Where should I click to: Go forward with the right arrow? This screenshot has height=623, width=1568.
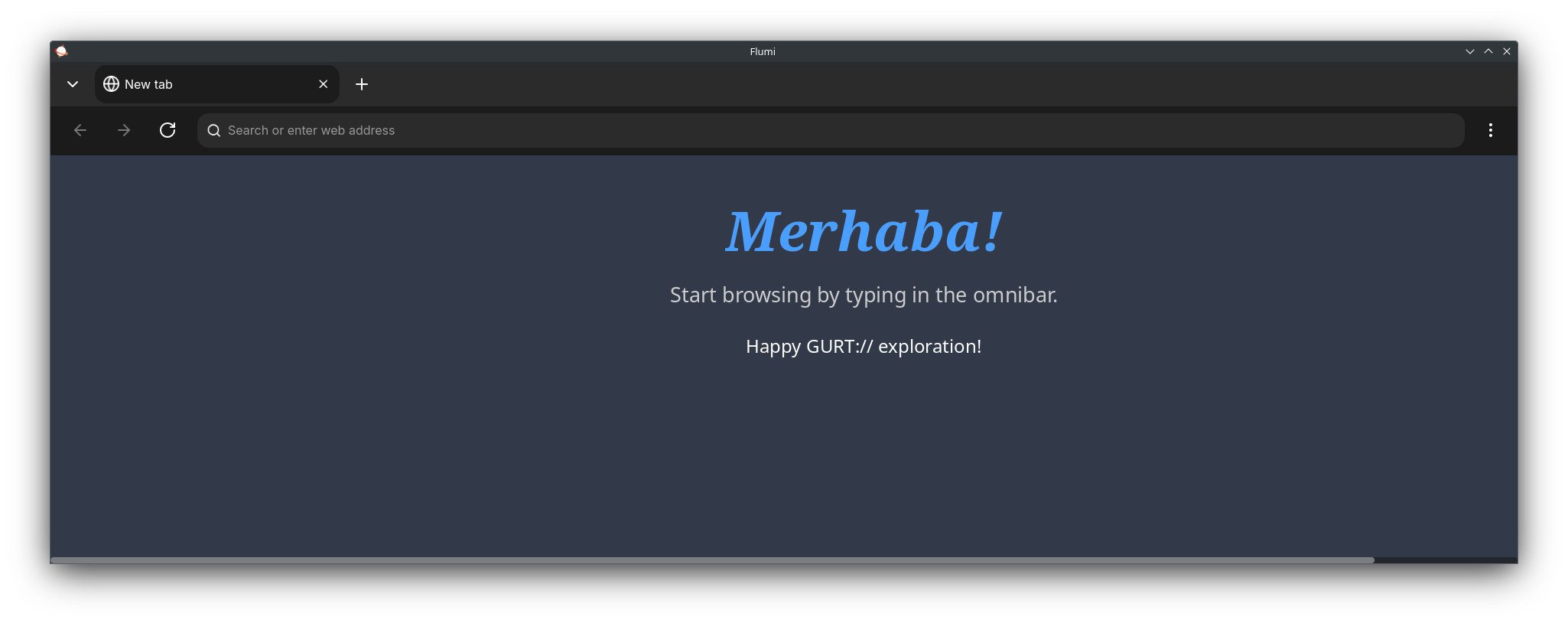[124, 130]
